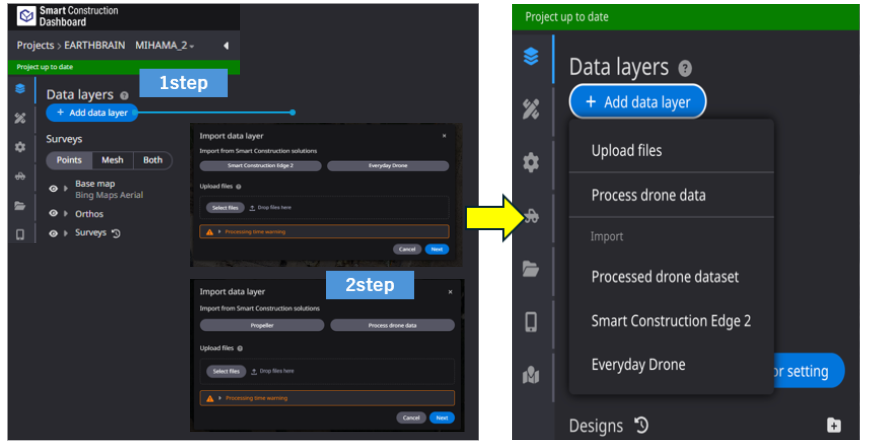Click warning triangle icon in lower dialog

point(210,398)
